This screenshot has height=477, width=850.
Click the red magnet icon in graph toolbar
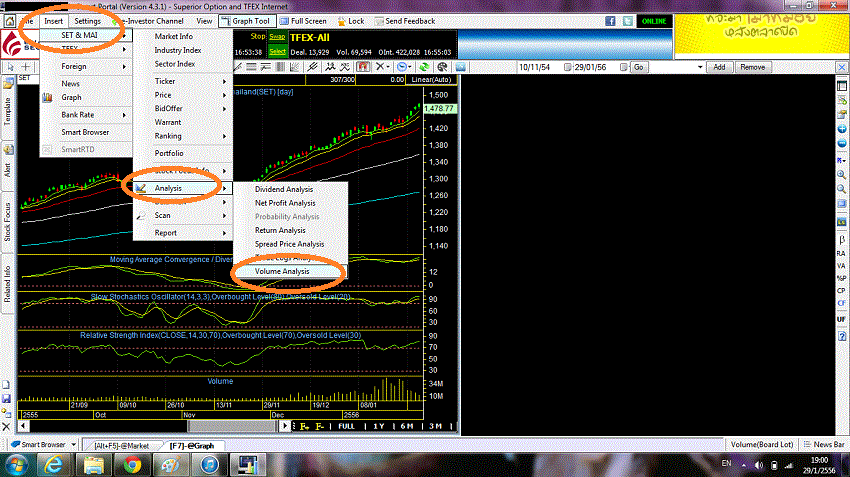(363, 67)
